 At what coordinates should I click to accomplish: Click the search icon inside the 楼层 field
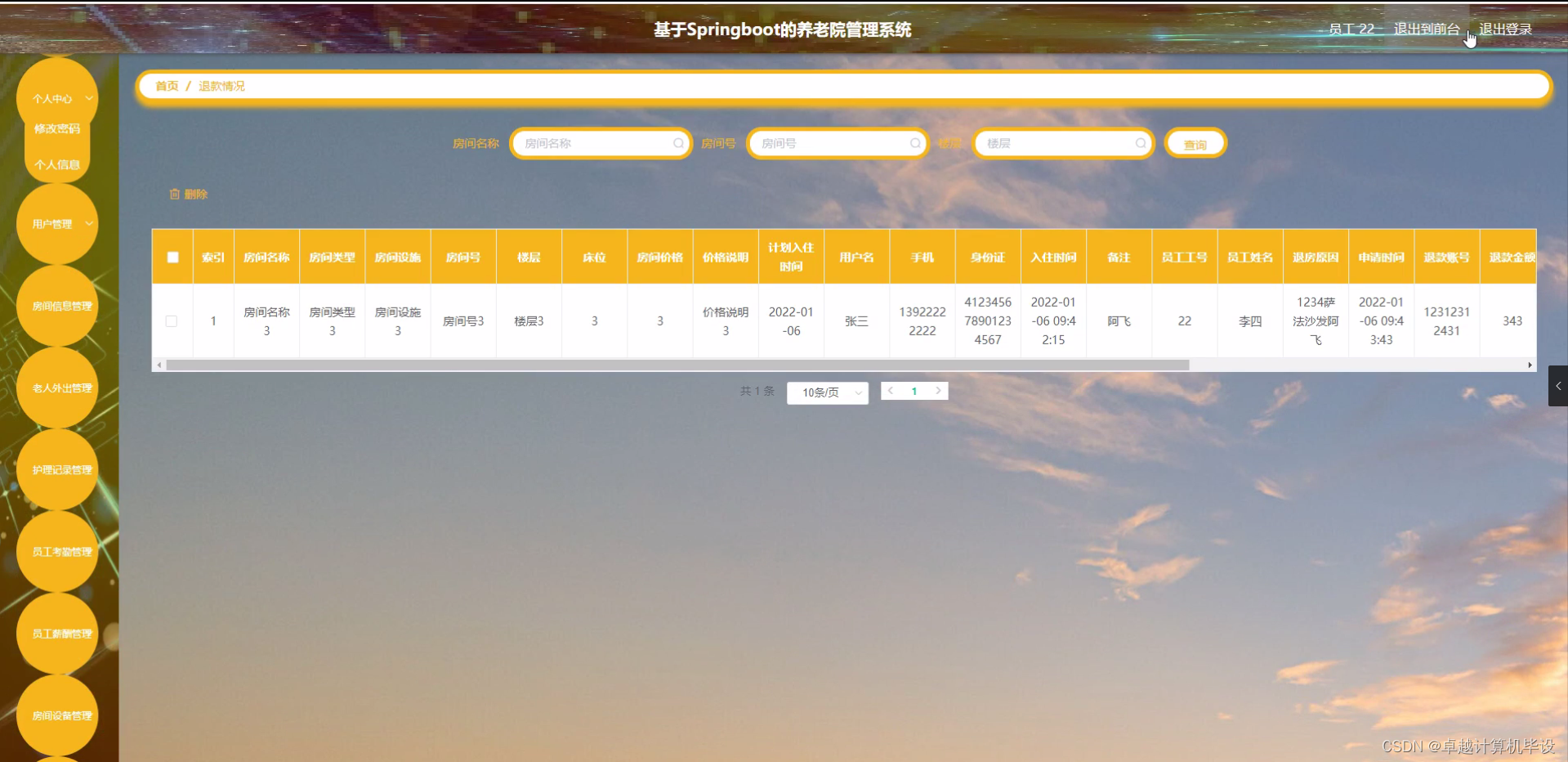tap(1140, 143)
